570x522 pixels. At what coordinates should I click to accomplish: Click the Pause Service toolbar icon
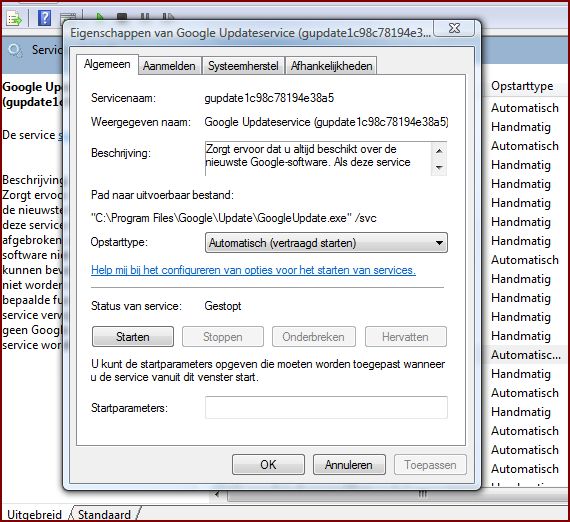tap(145, 17)
